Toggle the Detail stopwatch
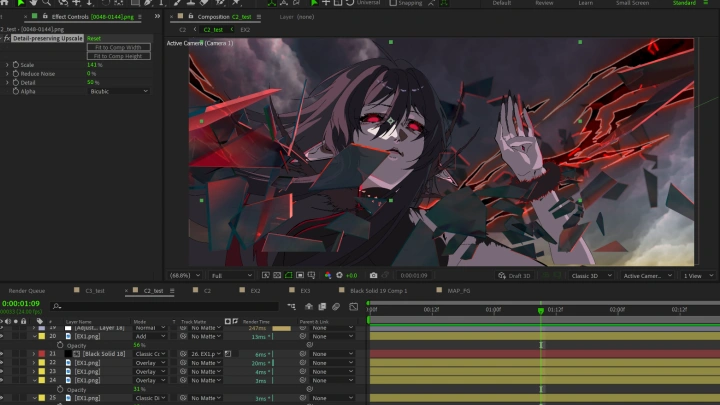This screenshot has height=405, width=720. click(x=16, y=83)
